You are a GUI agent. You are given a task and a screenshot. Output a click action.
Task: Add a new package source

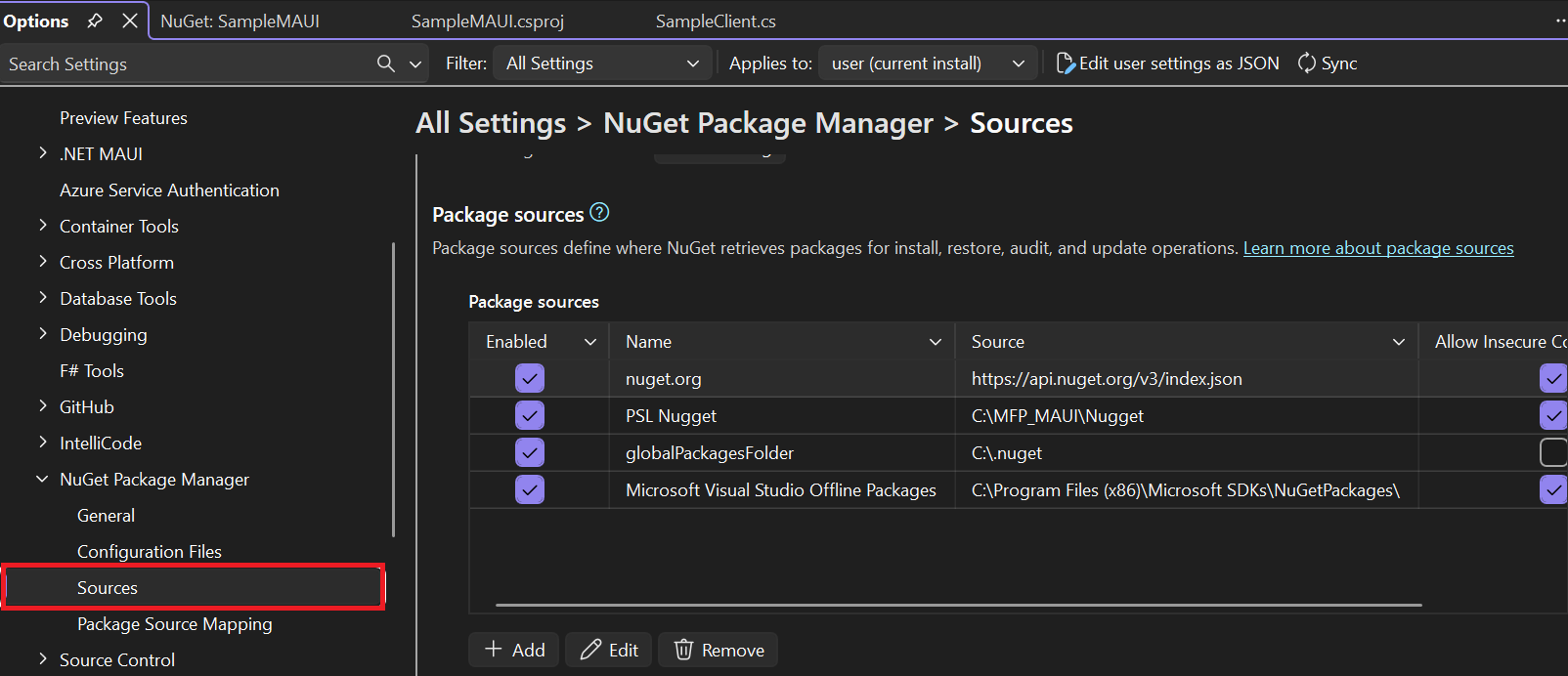(514, 650)
